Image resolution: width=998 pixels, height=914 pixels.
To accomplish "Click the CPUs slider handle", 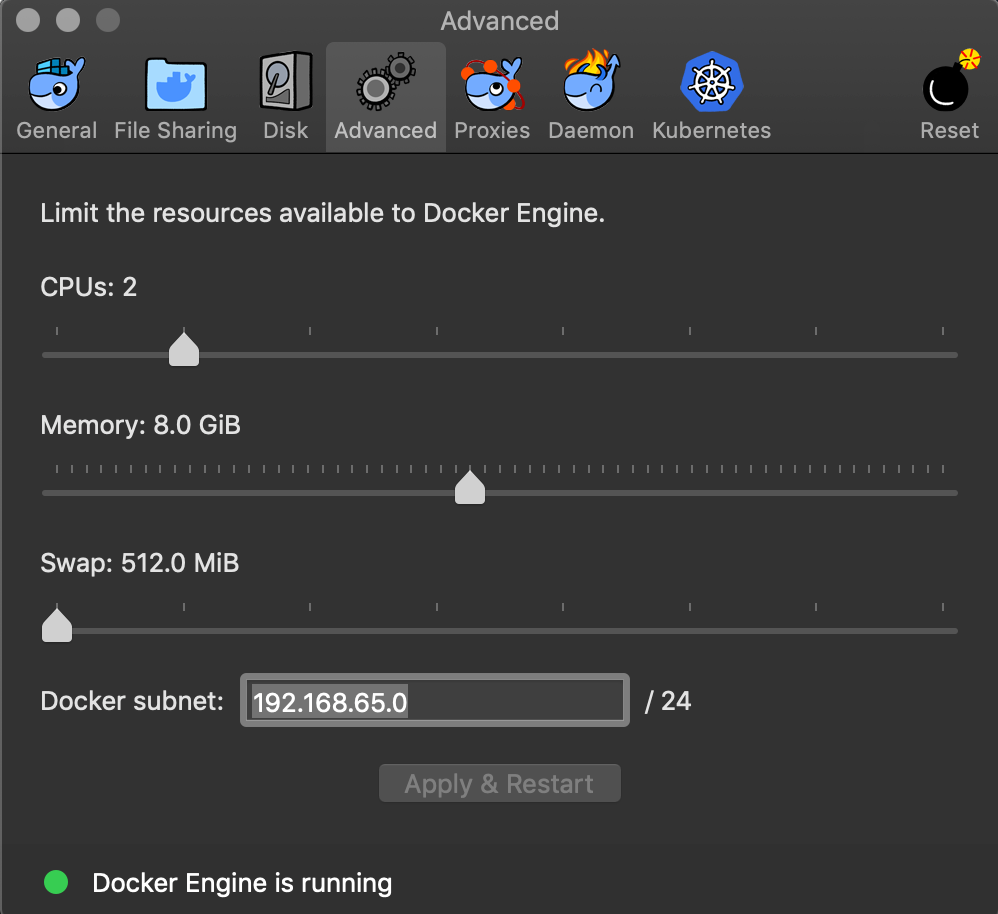I will tap(184, 349).
